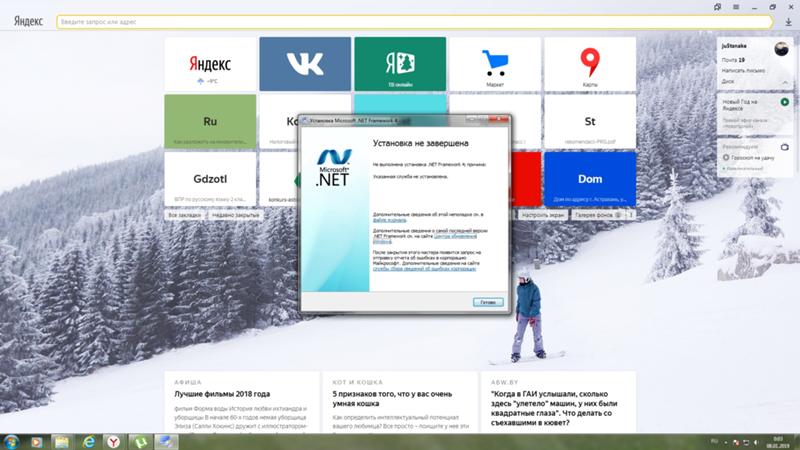Click the Яндекс logo beside the address bar
Viewport: 800px width, 450px height.
coord(28,21)
